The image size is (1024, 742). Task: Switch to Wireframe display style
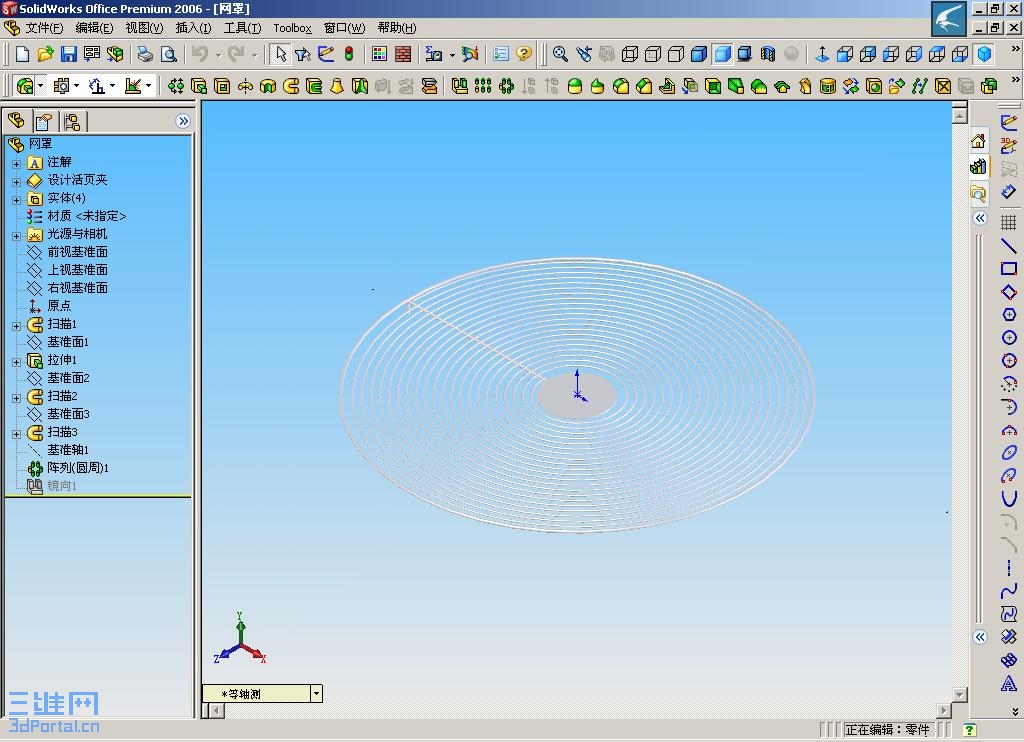click(630, 54)
